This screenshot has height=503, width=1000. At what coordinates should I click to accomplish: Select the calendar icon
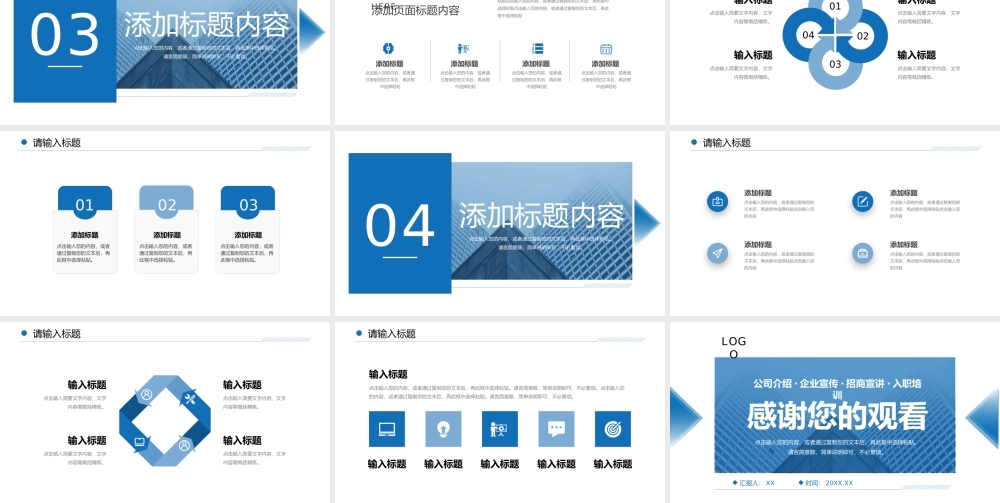(x=606, y=48)
